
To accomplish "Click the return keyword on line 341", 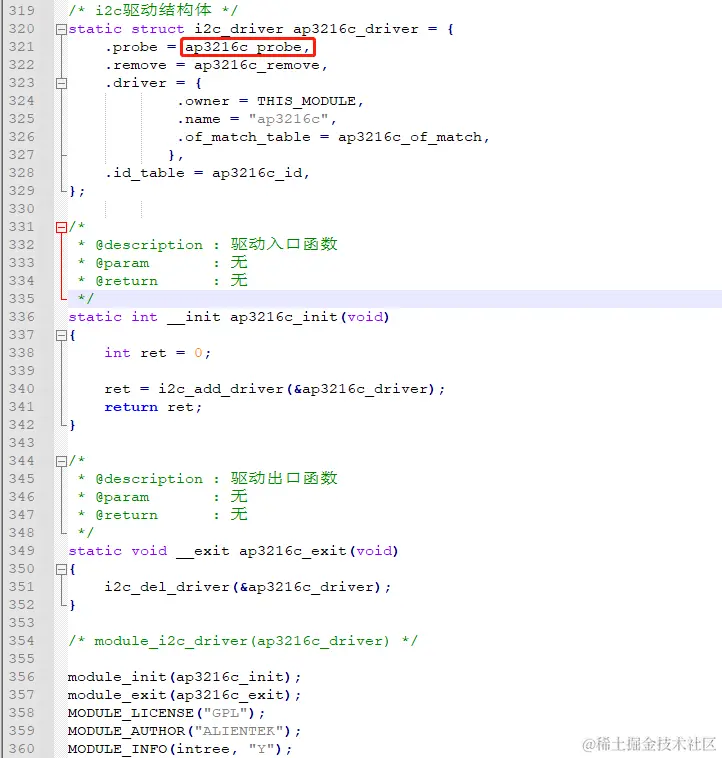I will click(x=131, y=407).
